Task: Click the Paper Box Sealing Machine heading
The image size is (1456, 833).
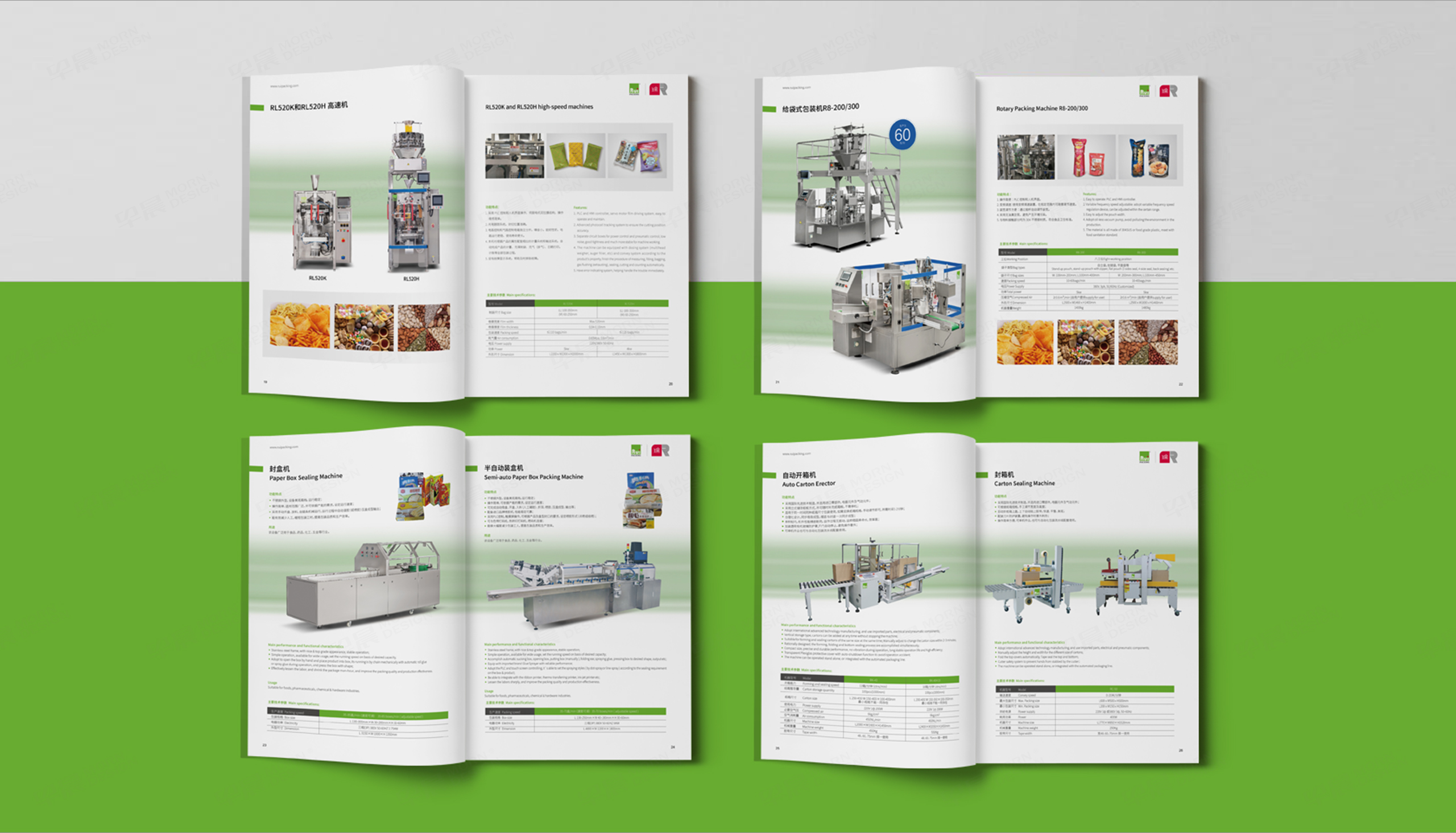Action: click(x=306, y=477)
